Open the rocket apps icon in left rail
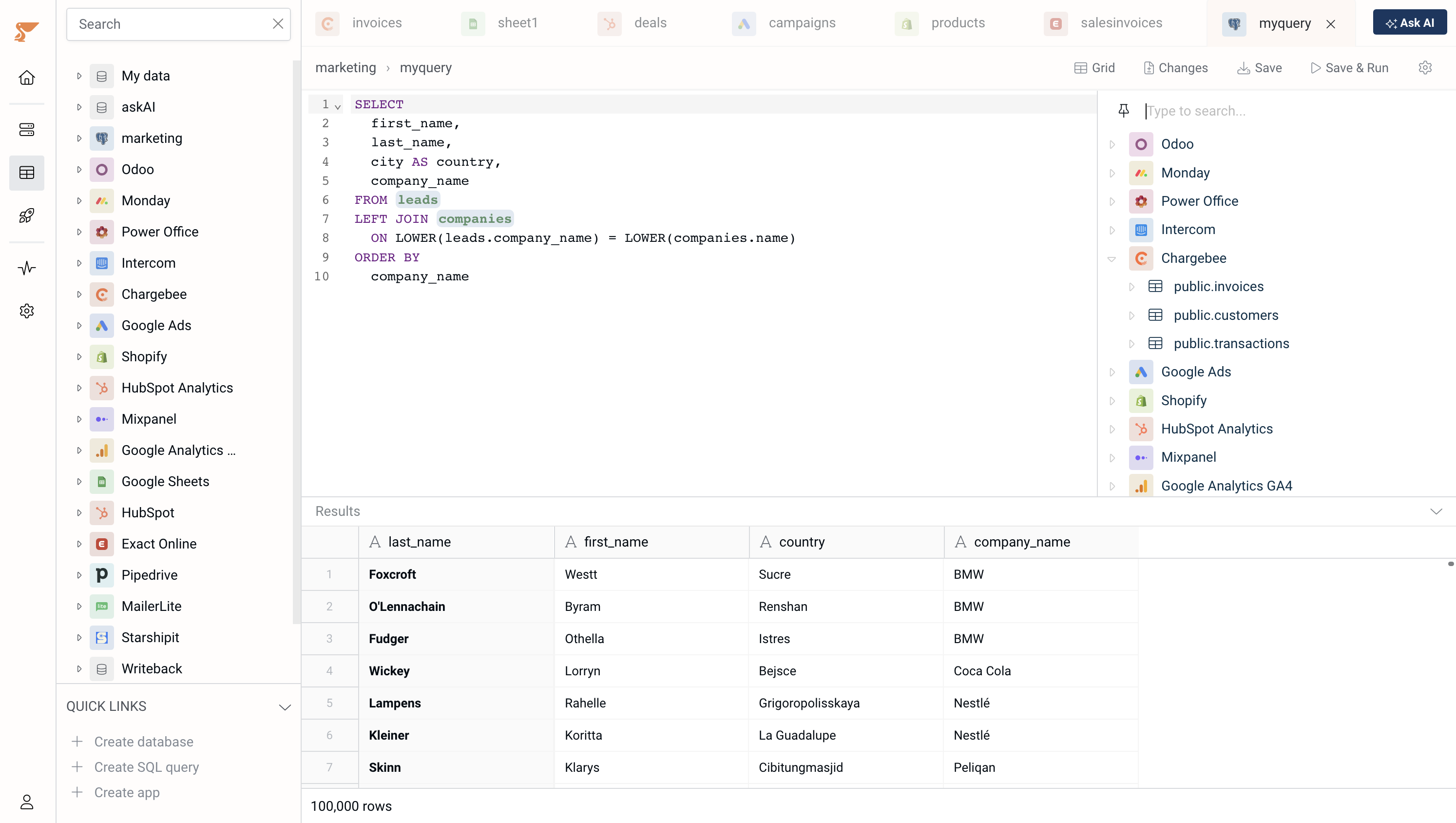The height and width of the screenshot is (823, 1456). 27,216
